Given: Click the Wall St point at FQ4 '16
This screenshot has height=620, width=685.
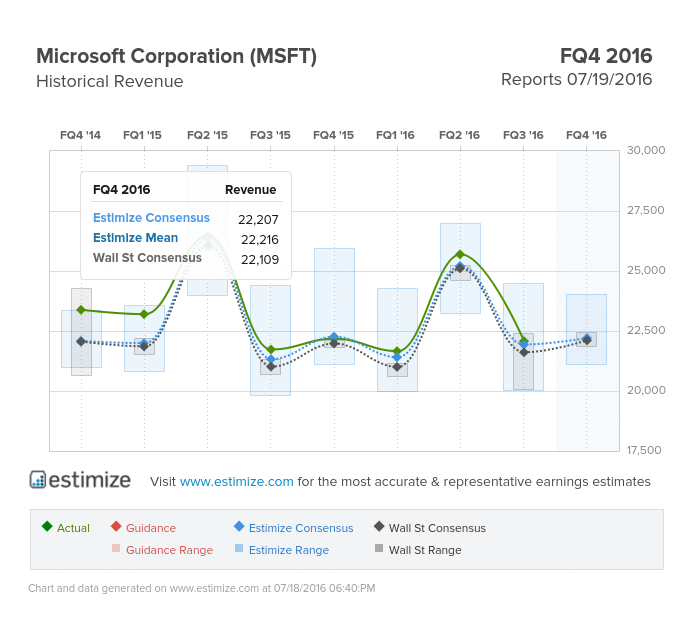Looking at the screenshot, I should pyautogui.click(x=587, y=340).
